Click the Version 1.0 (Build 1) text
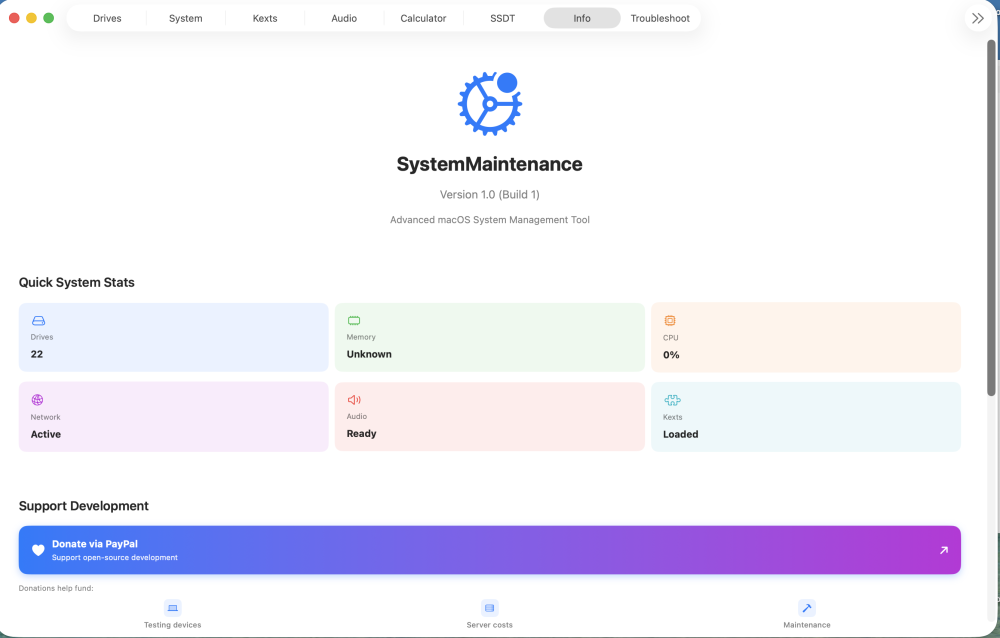The height and width of the screenshot is (638, 1000). click(x=490, y=195)
